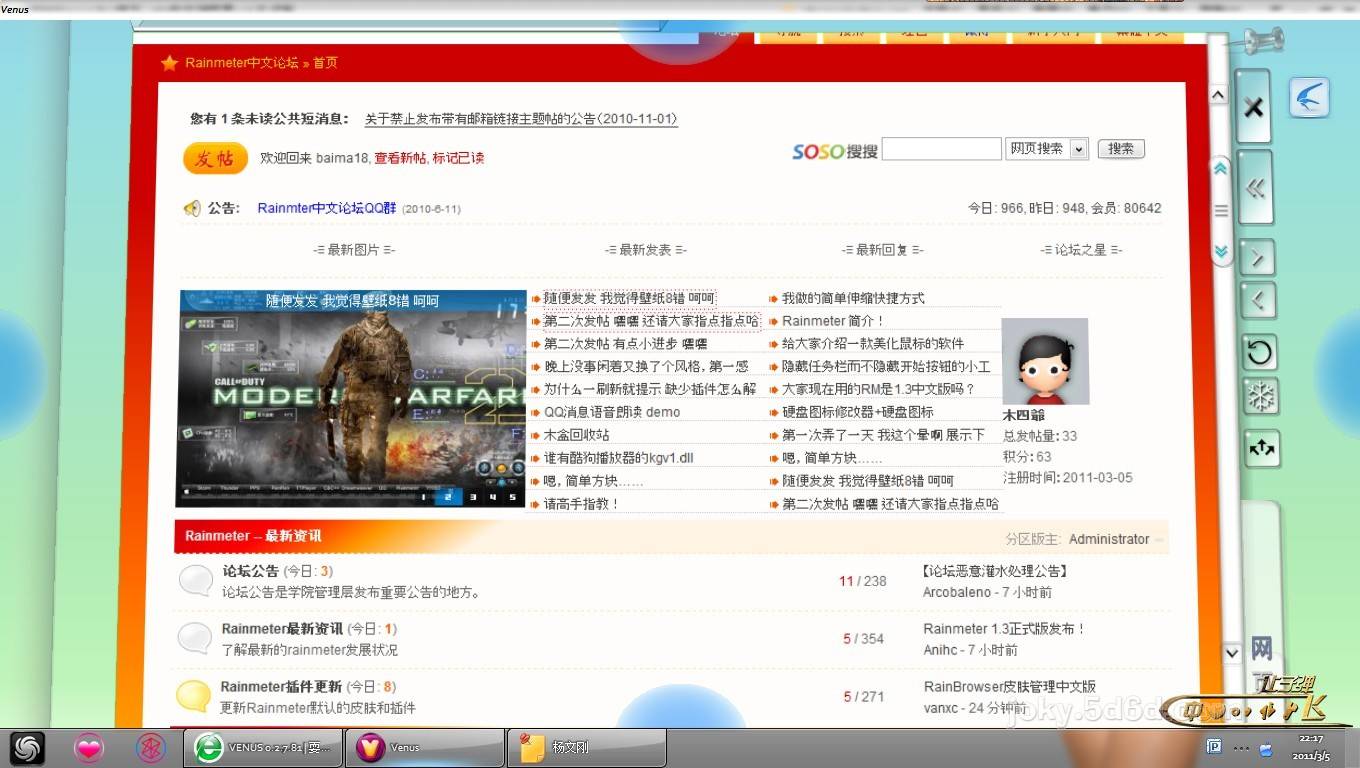Open the reply 硬盘图标修改器+硬盘图标
Image resolution: width=1360 pixels, height=768 pixels.
(x=858, y=412)
